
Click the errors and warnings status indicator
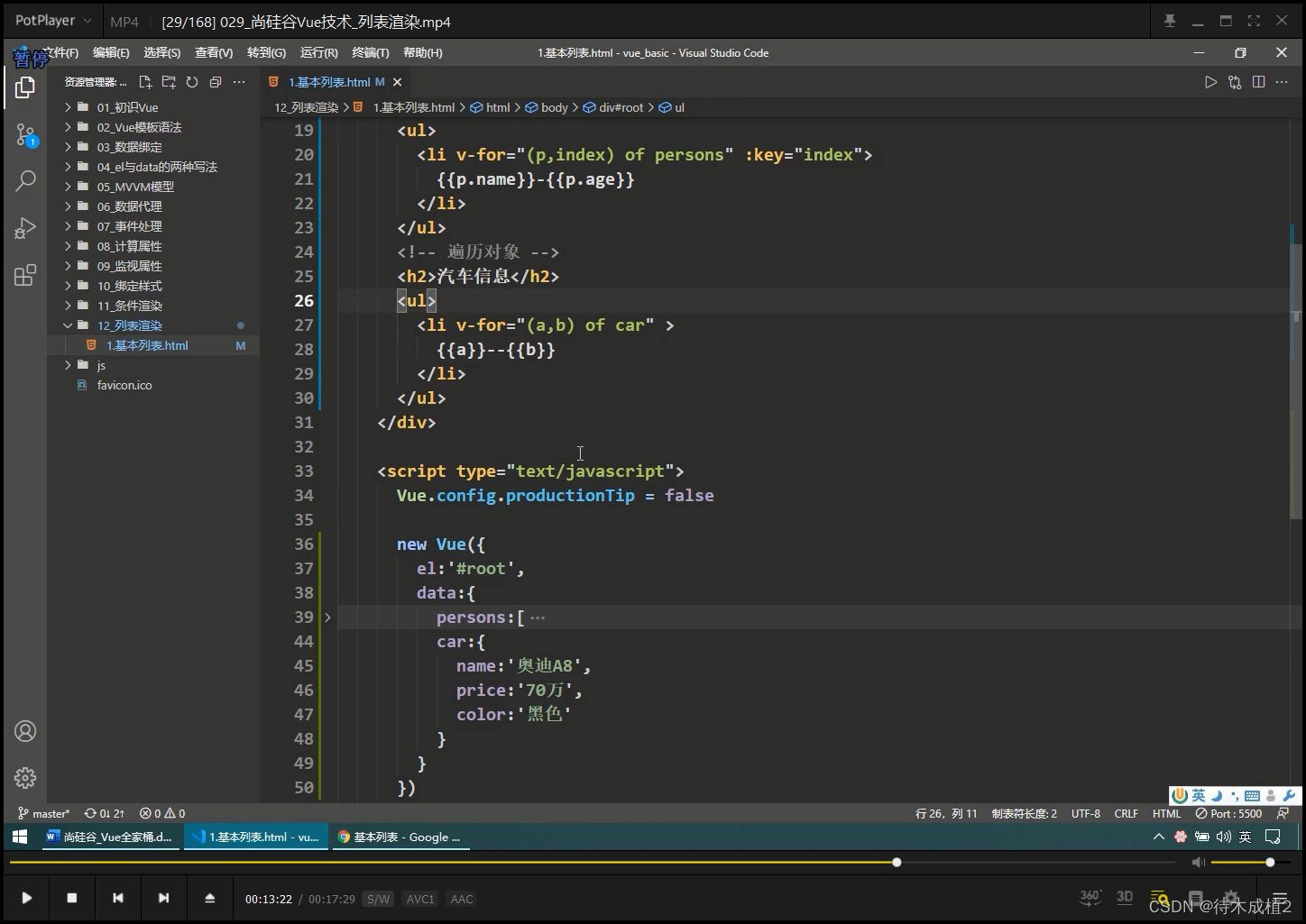[x=162, y=813]
